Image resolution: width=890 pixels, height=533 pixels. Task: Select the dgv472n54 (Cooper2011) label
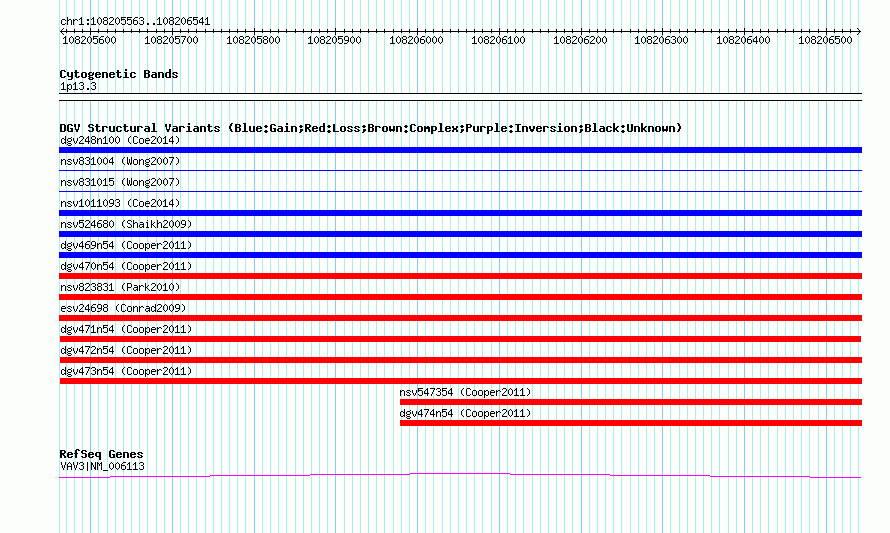126,350
